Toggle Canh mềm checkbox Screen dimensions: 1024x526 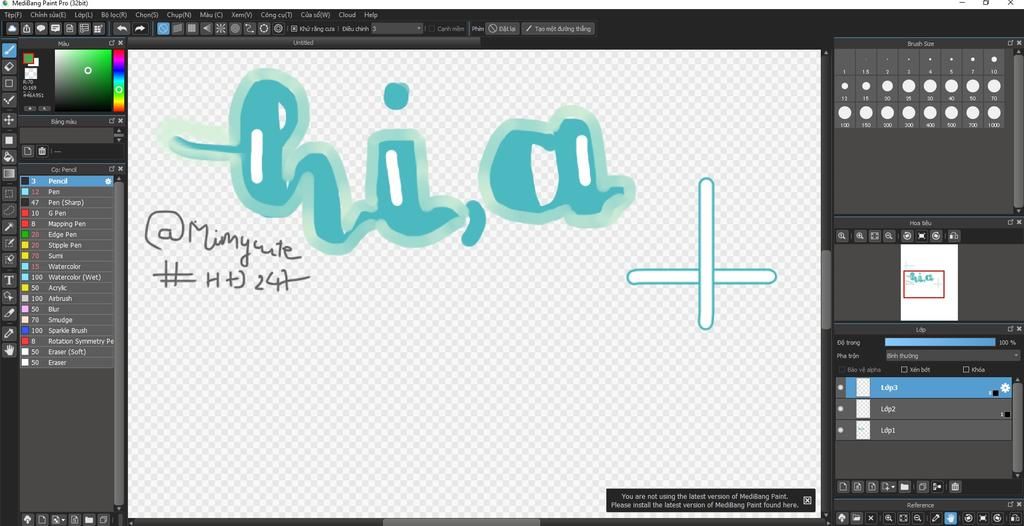[432, 29]
